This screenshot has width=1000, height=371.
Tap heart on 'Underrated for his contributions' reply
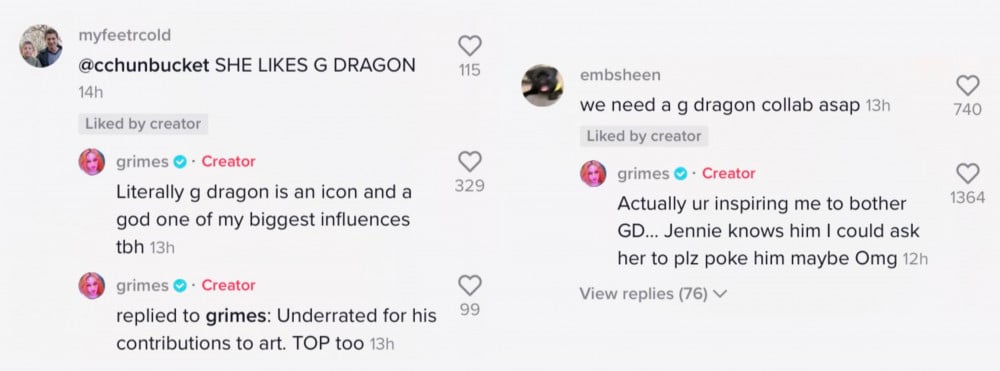coord(470,285)
